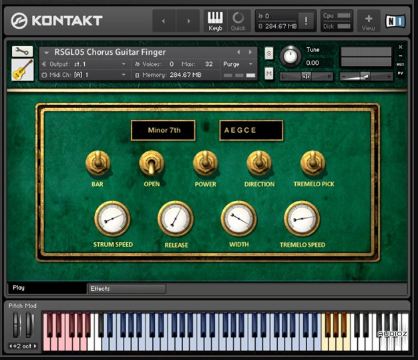Image resolution: width=418 pixels, height=360 pixels.
Task: Switch to the Effects tab
Action: [x=127, y=289]
